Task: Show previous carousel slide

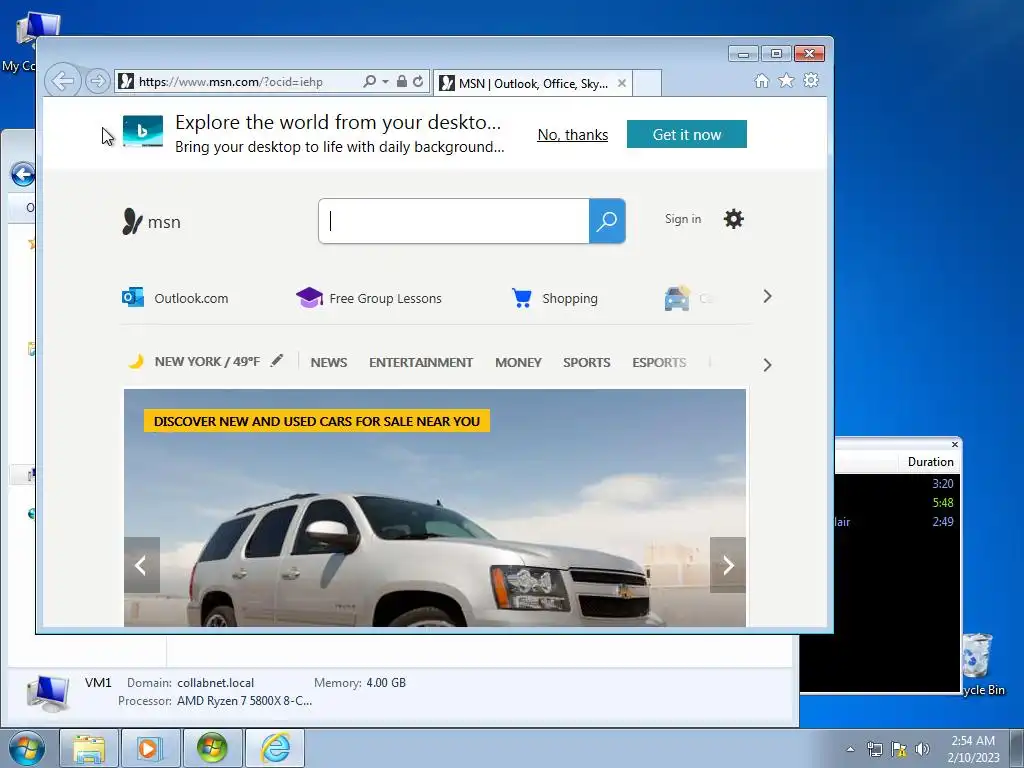Action: click(142, 565)
